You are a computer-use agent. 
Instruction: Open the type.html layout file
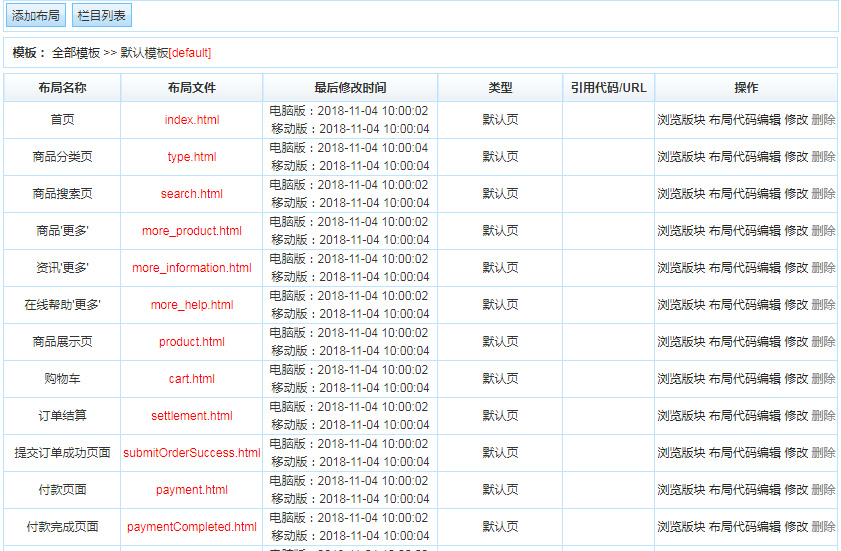click(x=192, y=157)
